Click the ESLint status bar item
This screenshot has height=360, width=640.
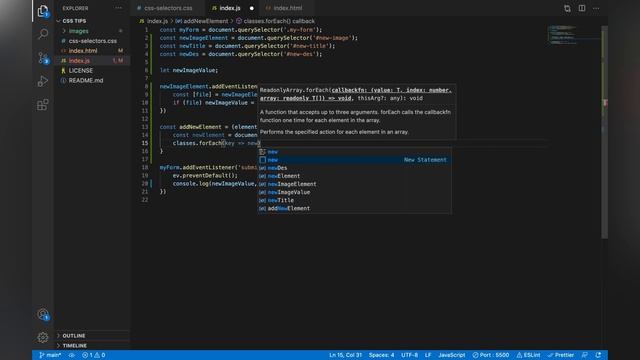(528, 355)
